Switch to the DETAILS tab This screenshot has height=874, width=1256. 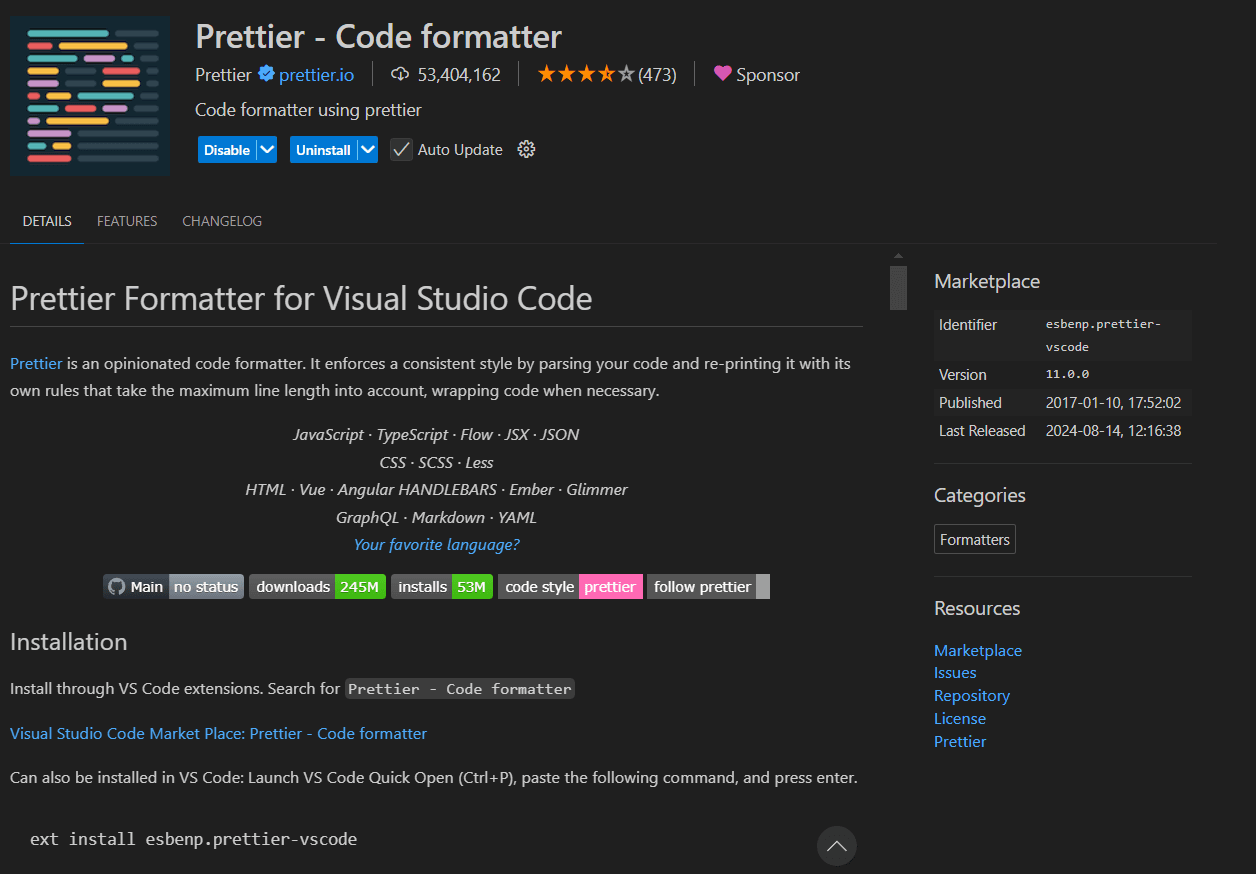(47, 221)
